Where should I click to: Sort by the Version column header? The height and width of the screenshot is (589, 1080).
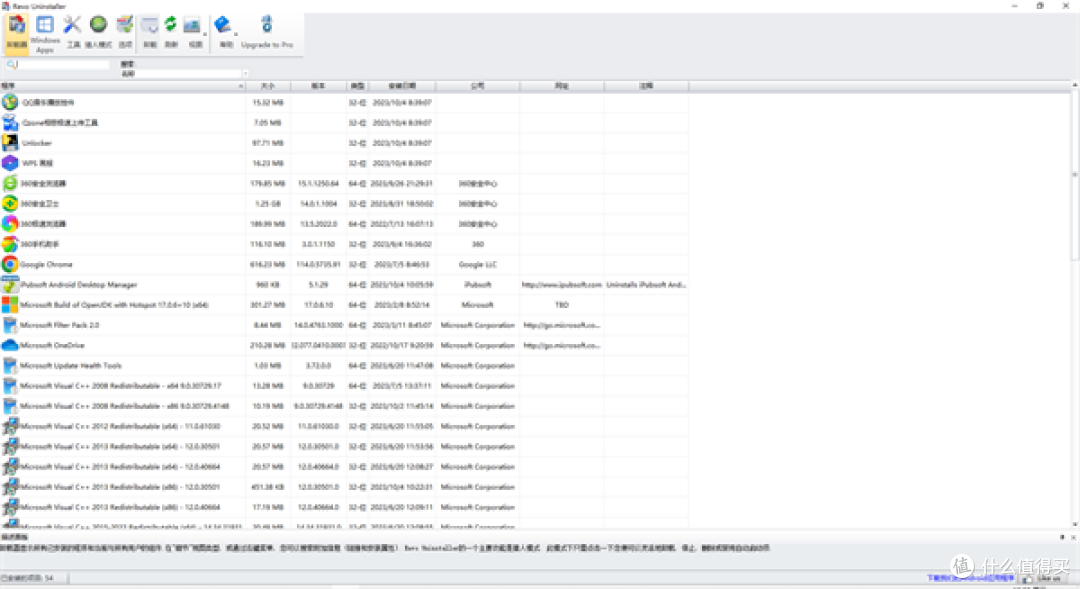[318, 86]
